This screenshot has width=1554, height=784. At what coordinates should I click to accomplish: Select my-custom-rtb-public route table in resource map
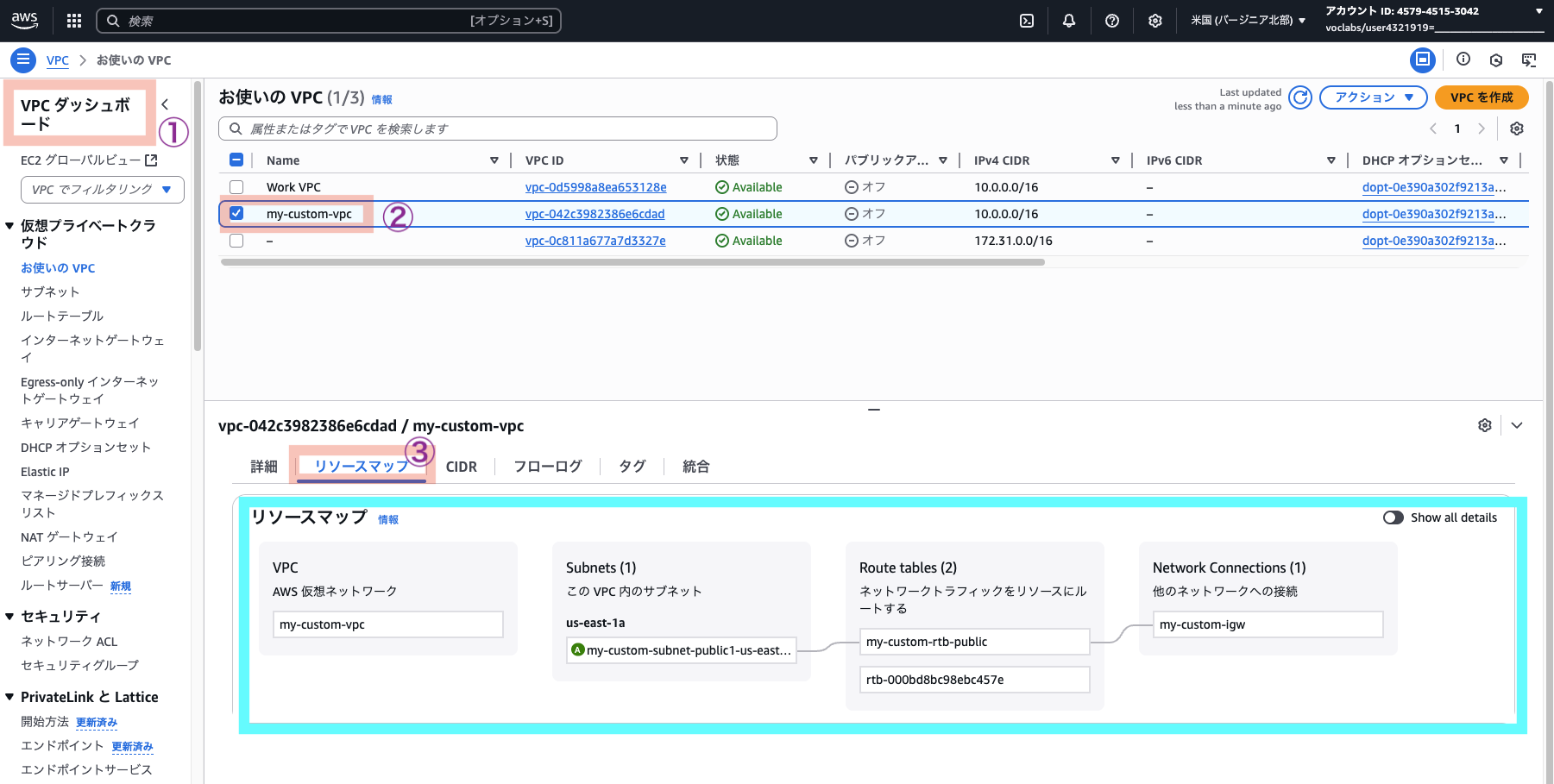click(x=975, y=642)
